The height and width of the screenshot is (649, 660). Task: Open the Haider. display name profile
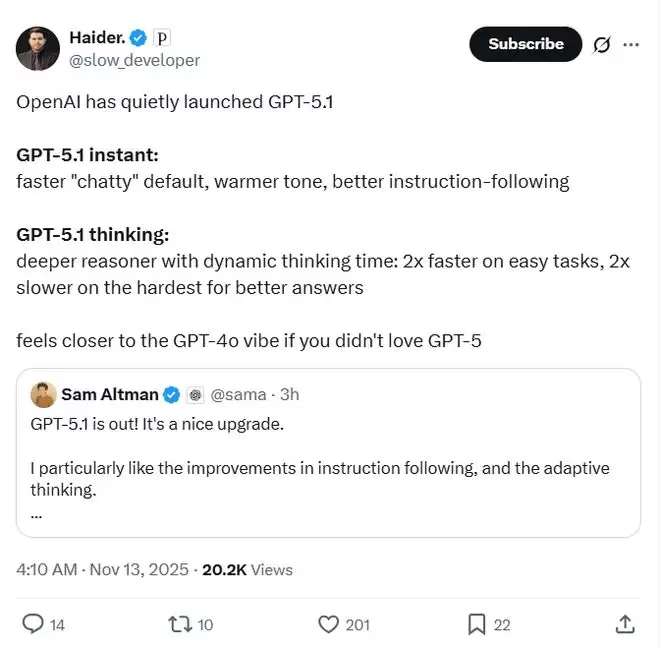[96, 38]
